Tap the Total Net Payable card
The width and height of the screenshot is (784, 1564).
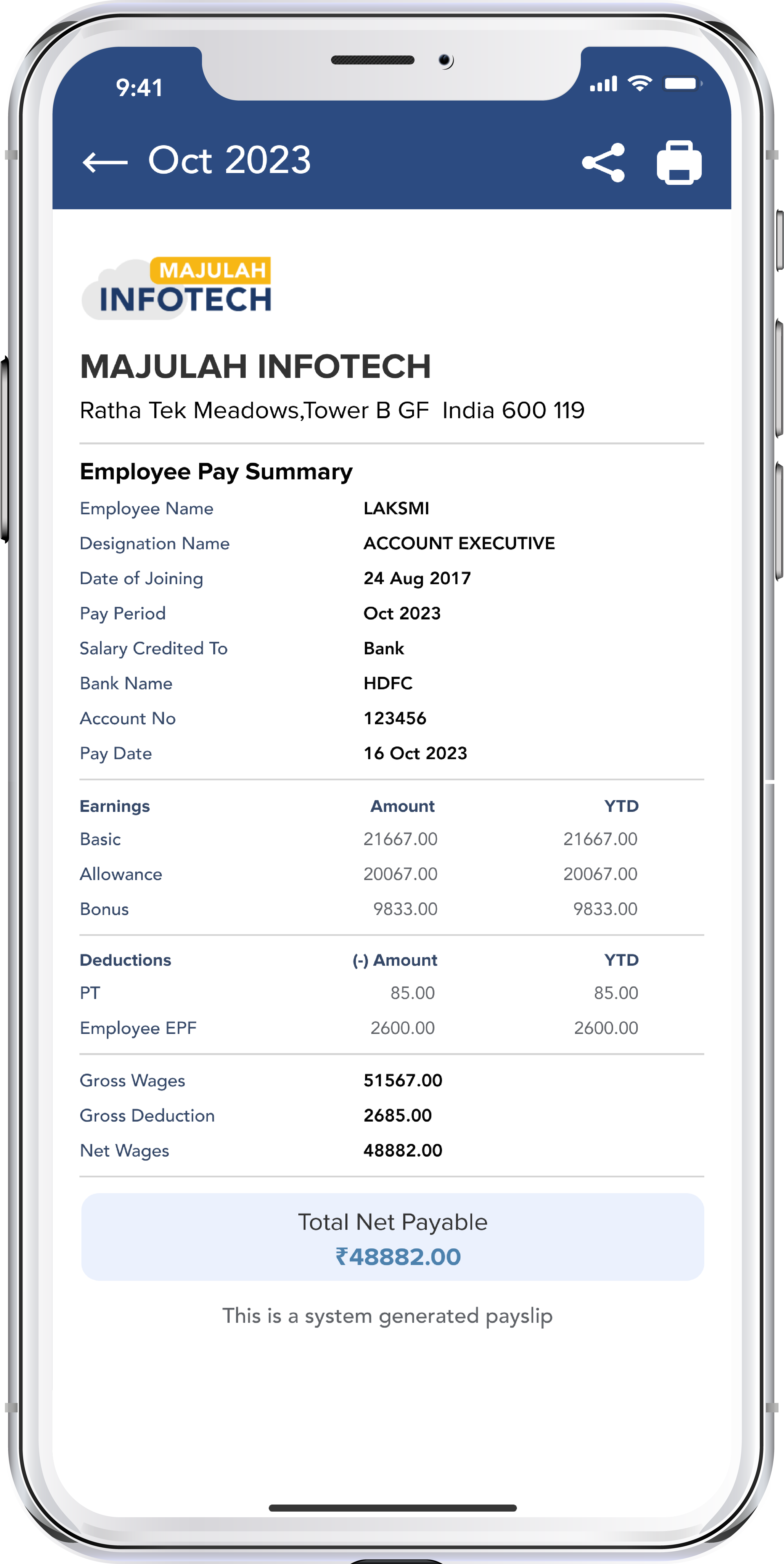pos(392,1236)
